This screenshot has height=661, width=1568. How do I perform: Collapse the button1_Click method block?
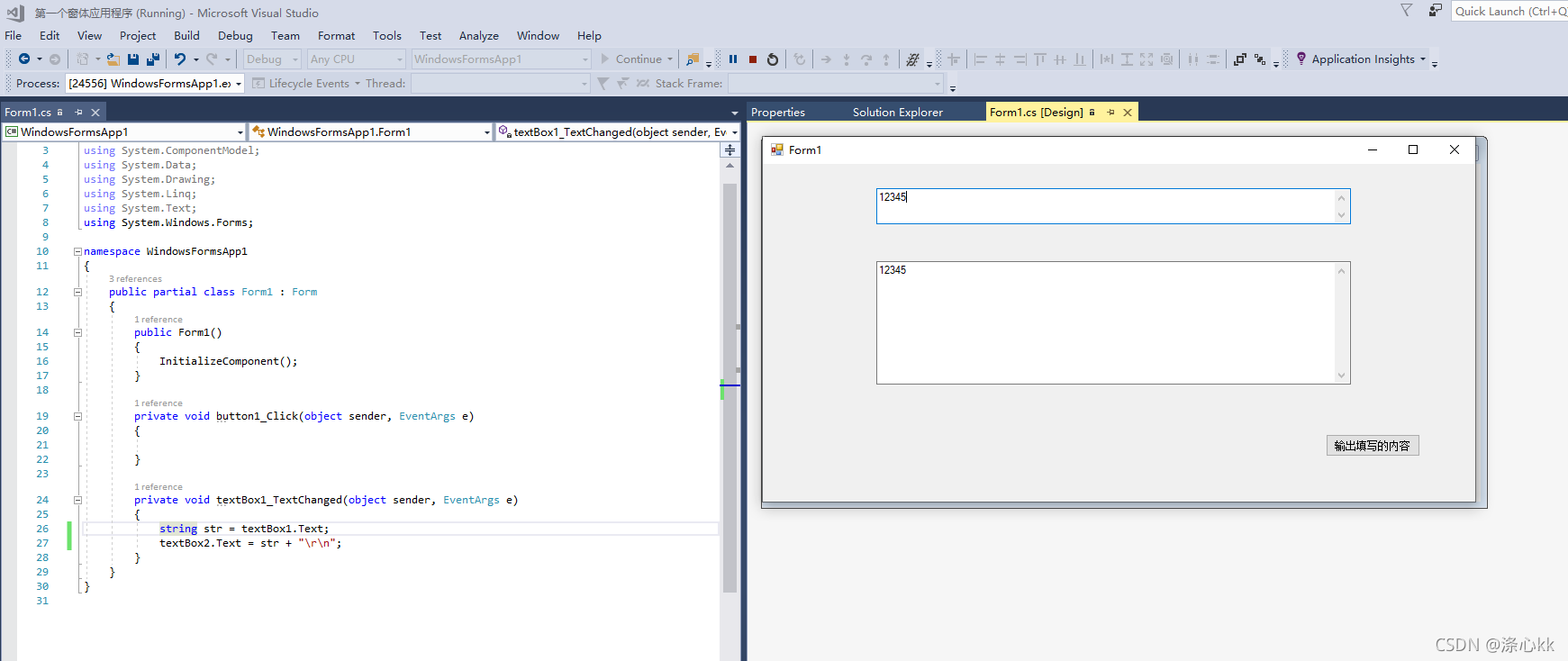[x=77, y=417]
